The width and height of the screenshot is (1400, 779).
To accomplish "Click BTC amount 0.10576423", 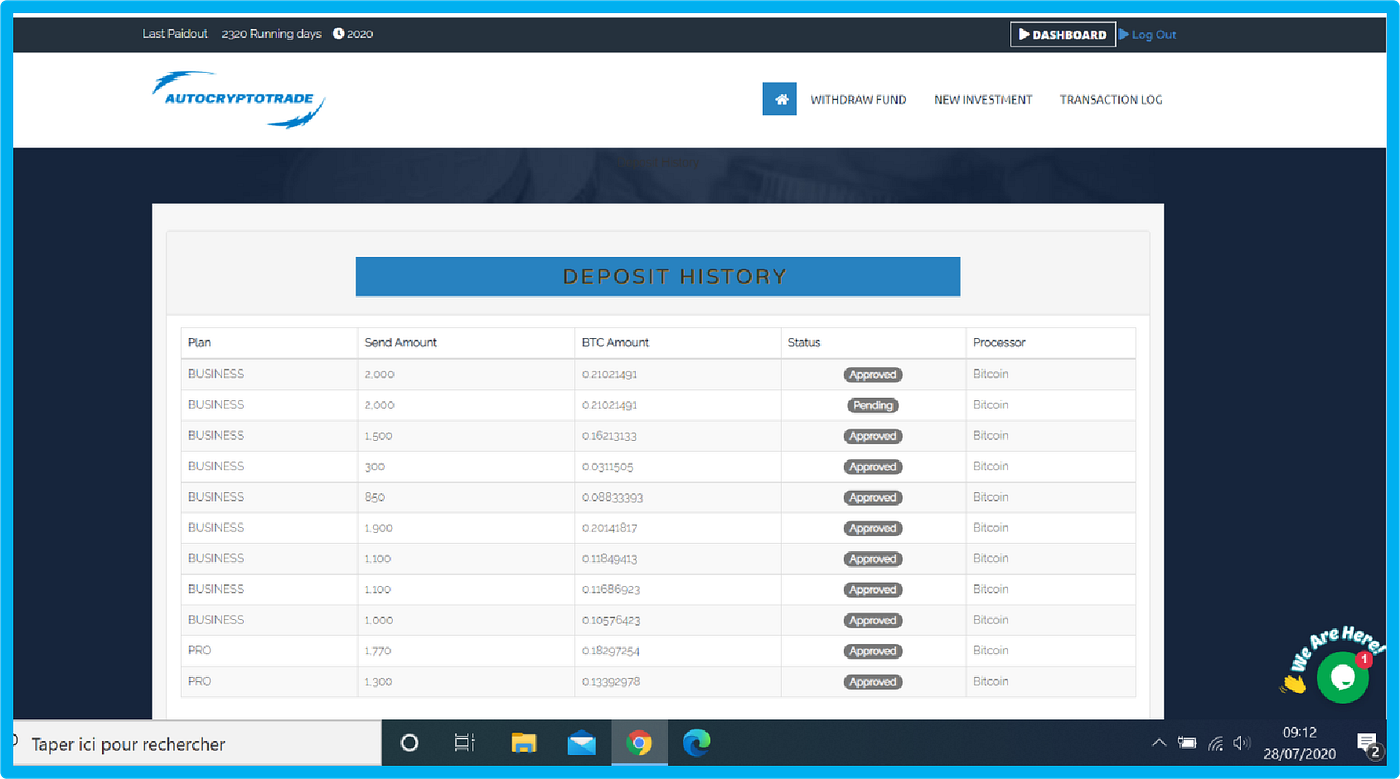I will coord(611,620).
